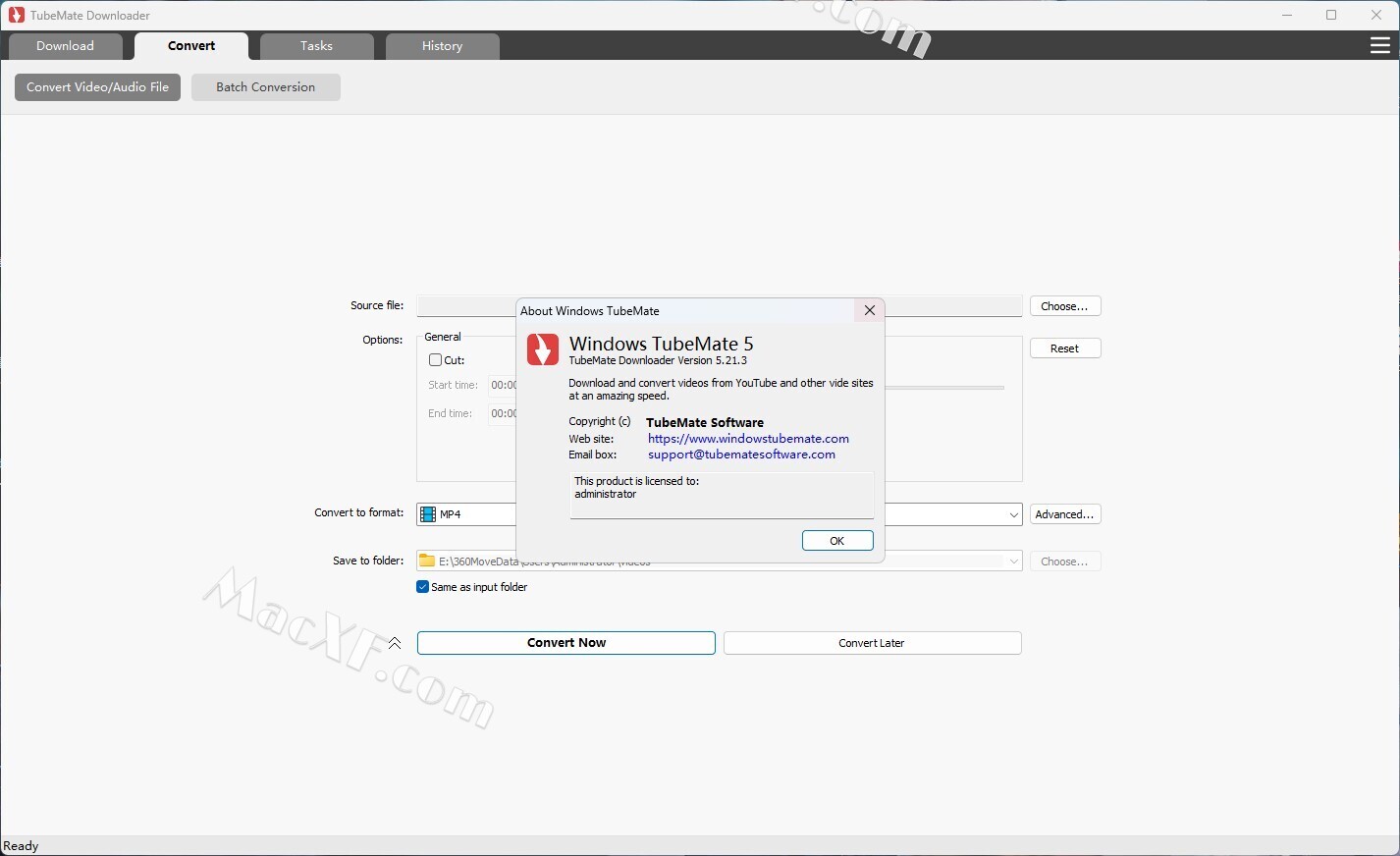Open Advanced... format settings

(x=1065, y=514)
